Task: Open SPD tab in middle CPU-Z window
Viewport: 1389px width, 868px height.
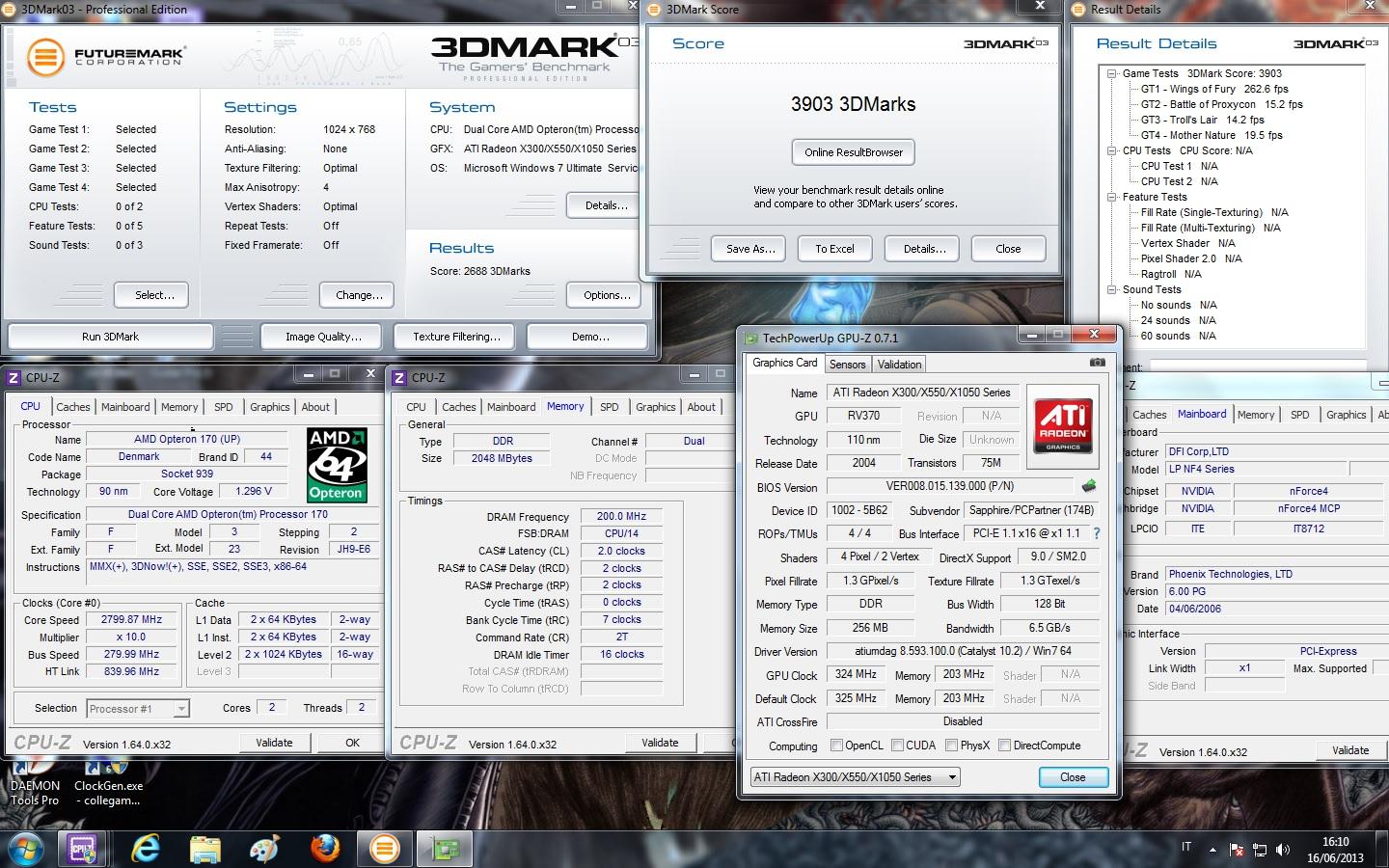Action: [x=610, y=407]
